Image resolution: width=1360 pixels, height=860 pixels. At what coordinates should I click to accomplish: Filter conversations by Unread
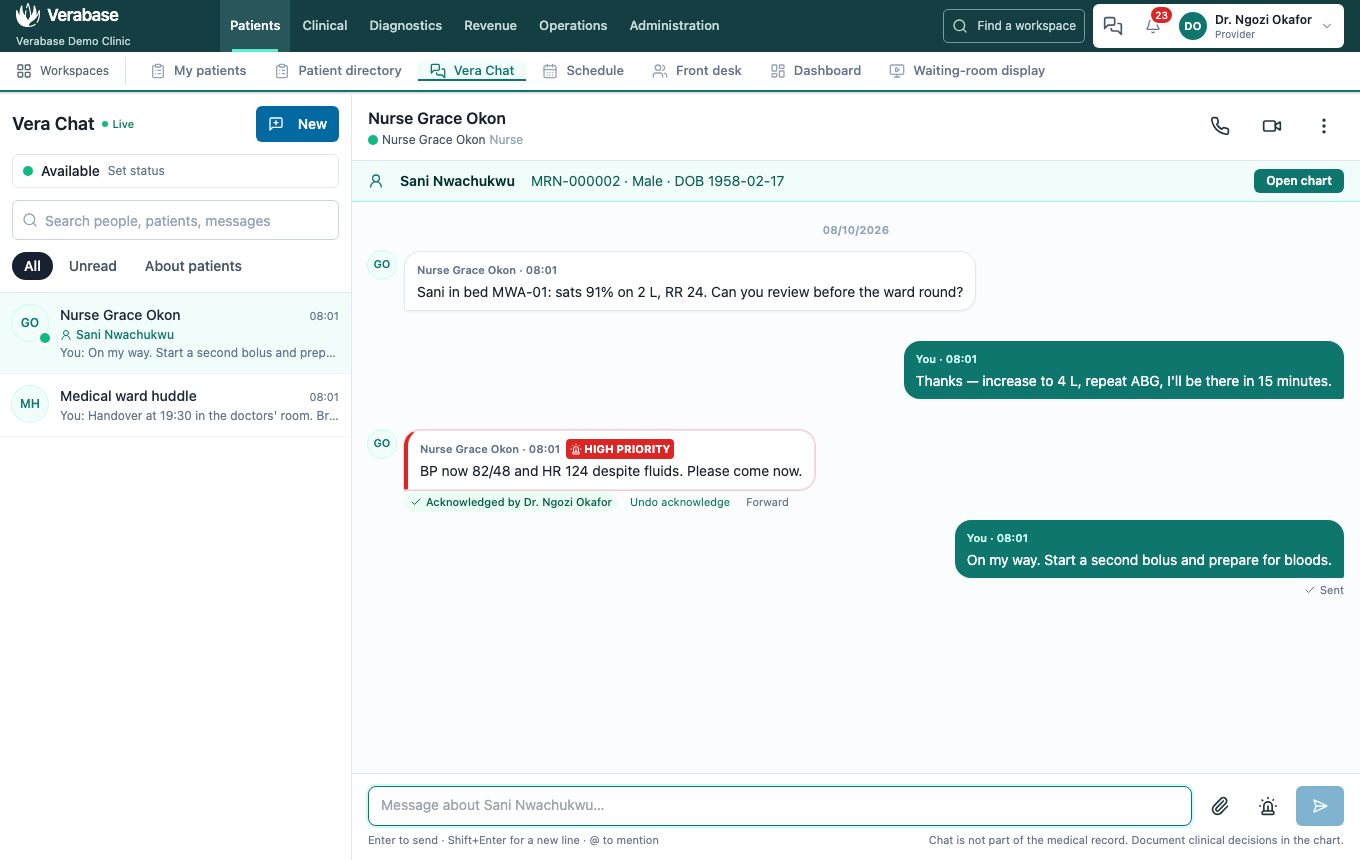point(93,266)
